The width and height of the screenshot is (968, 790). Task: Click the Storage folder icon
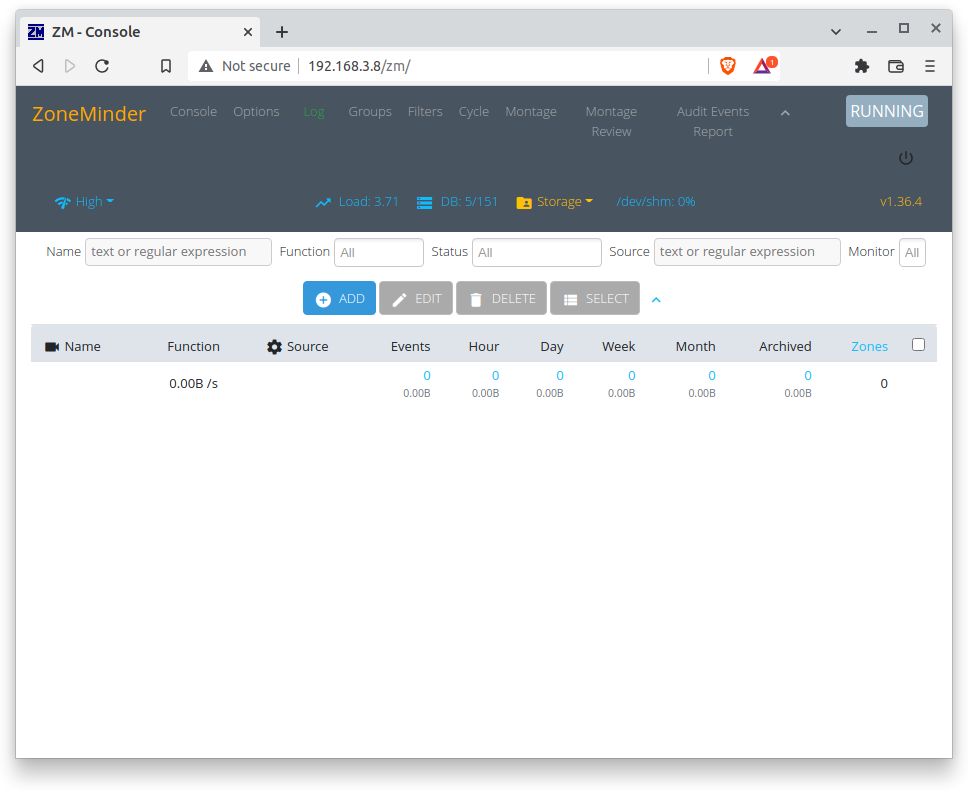click(x=524, y=202)
